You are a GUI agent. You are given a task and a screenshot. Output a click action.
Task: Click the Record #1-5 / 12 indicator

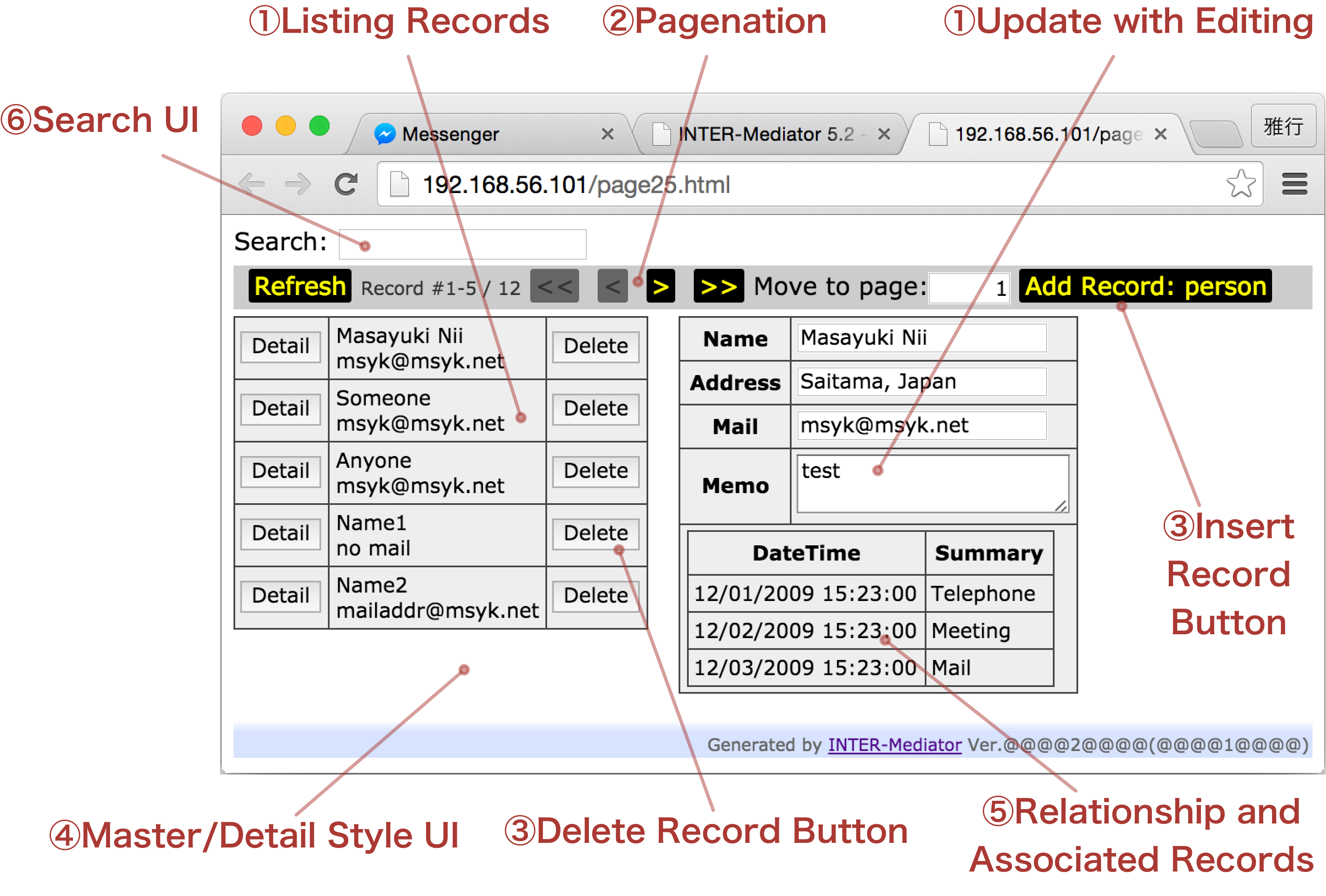pos(440,288)
